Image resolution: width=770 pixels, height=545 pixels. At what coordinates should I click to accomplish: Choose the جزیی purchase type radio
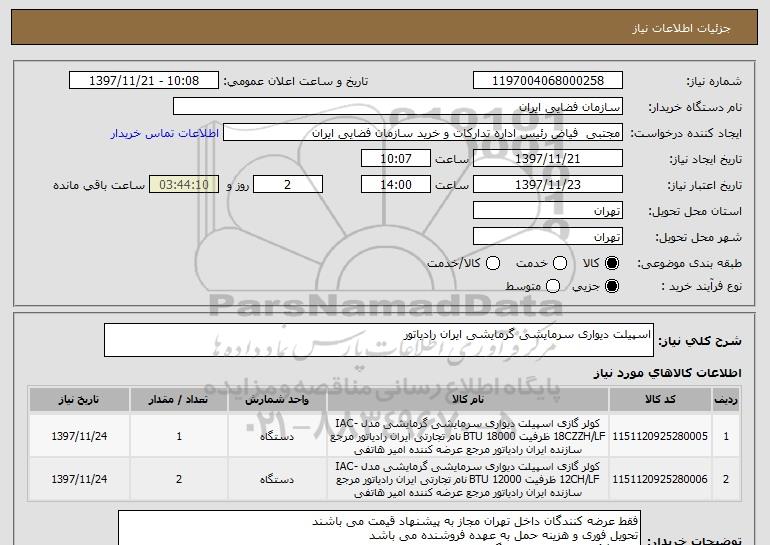tap(612, 286)
